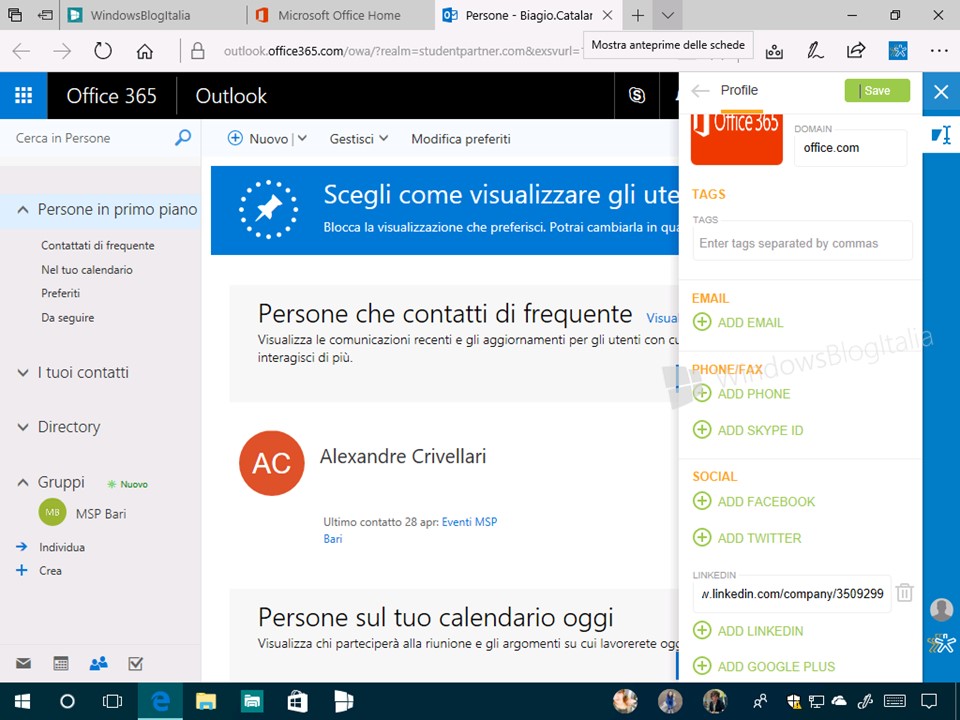Click the search magnifier in Cerca in Persone
960x720 pixels.
182,138
